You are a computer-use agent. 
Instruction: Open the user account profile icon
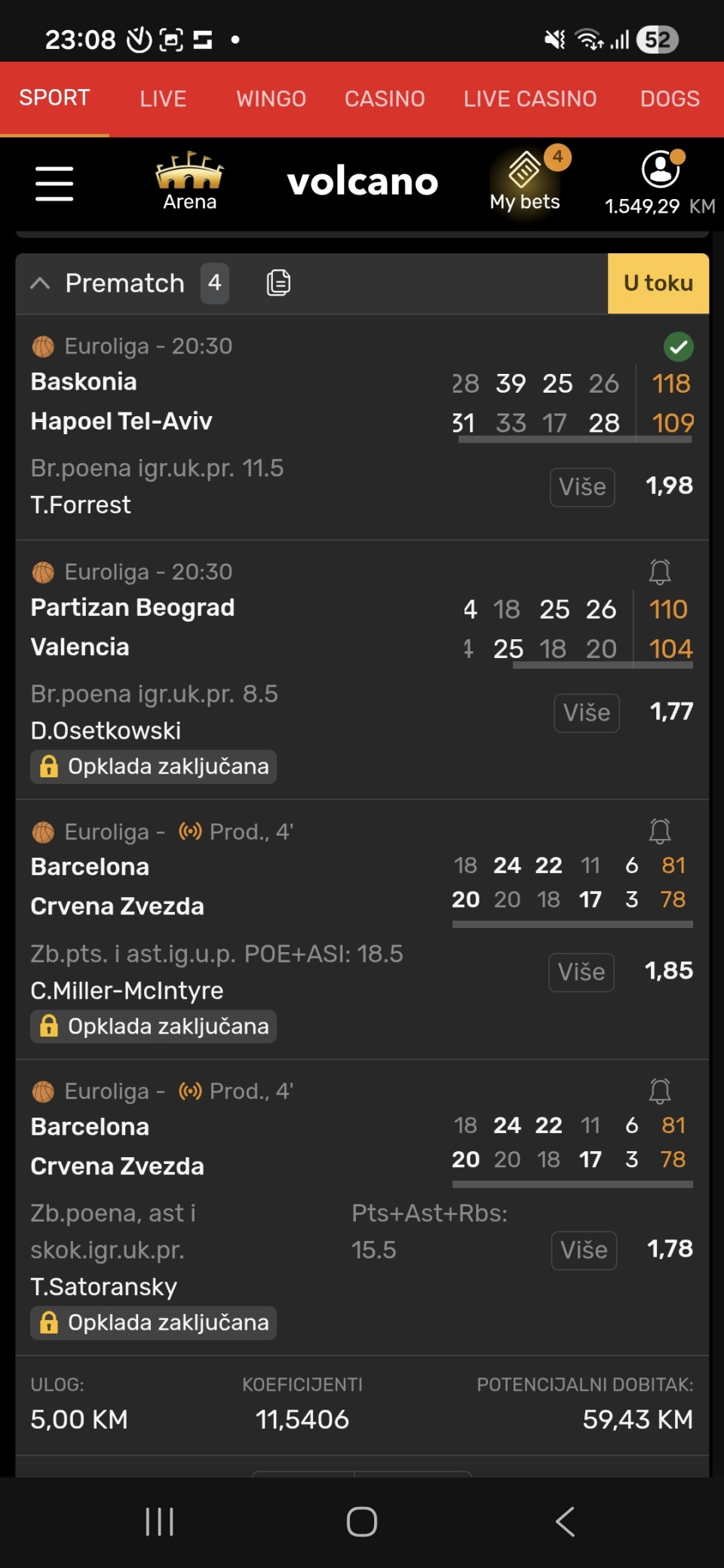(661, 169)
